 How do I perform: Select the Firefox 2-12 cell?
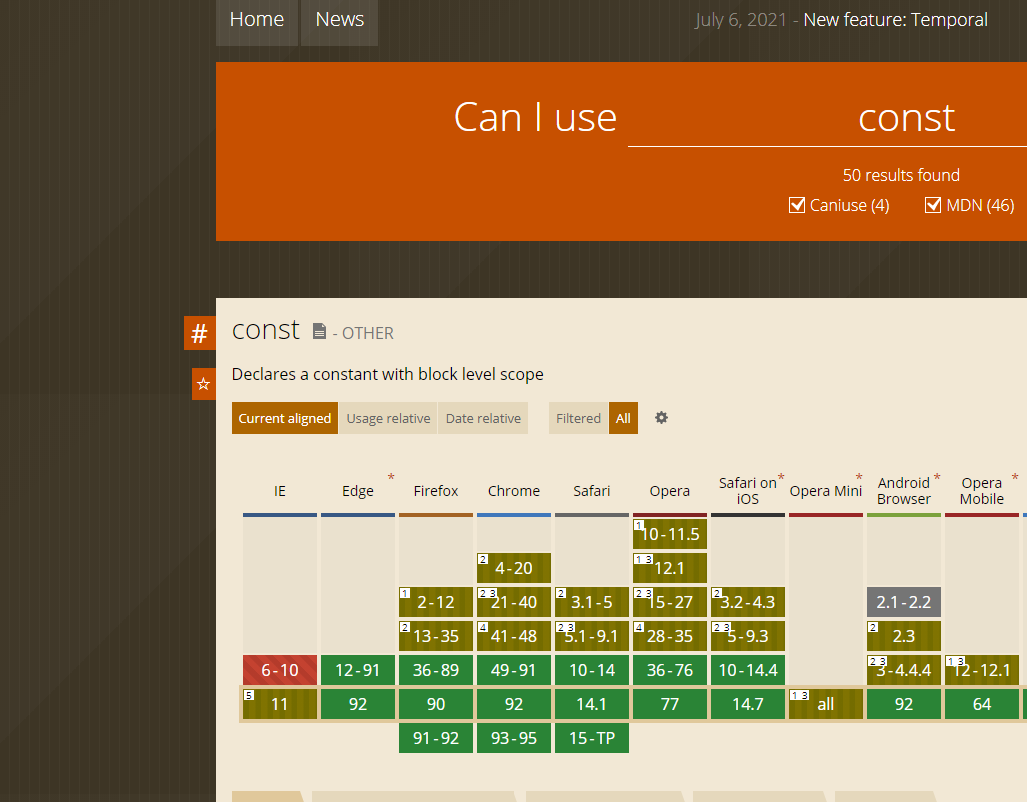point(436,602)
